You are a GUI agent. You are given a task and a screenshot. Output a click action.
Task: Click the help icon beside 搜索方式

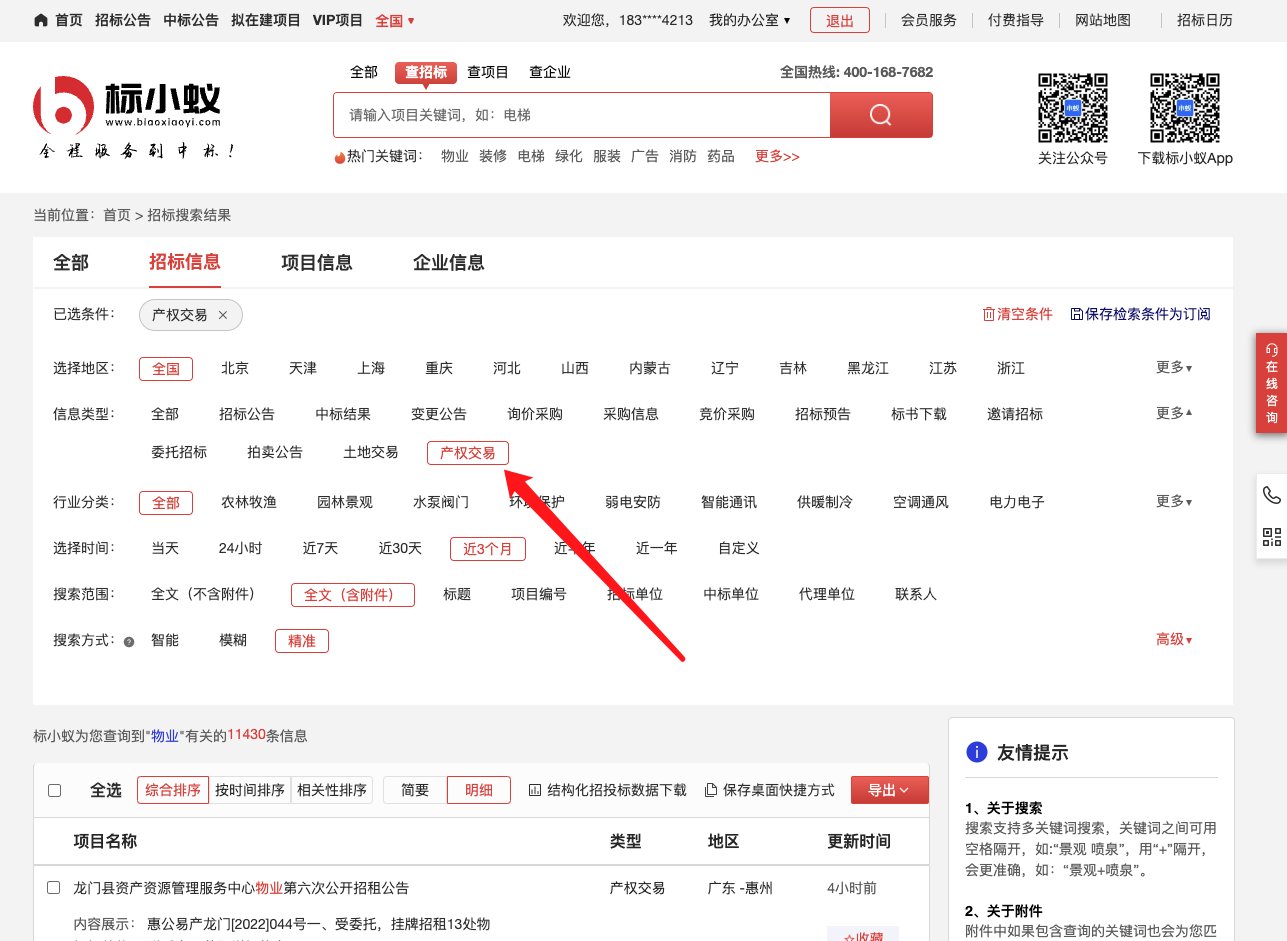129,642
